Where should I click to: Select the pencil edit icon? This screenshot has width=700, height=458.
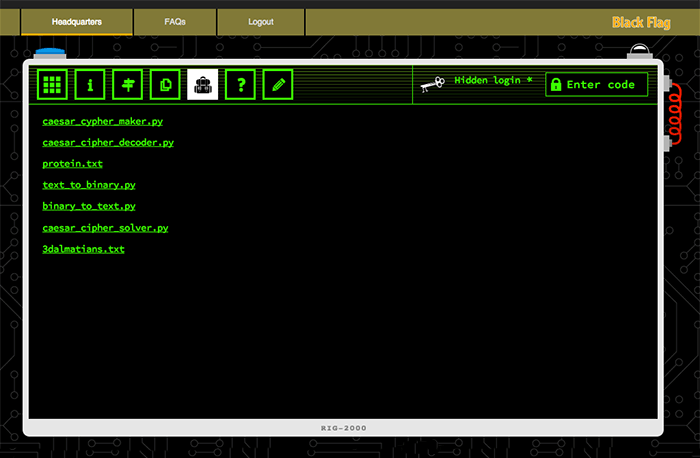278,84
